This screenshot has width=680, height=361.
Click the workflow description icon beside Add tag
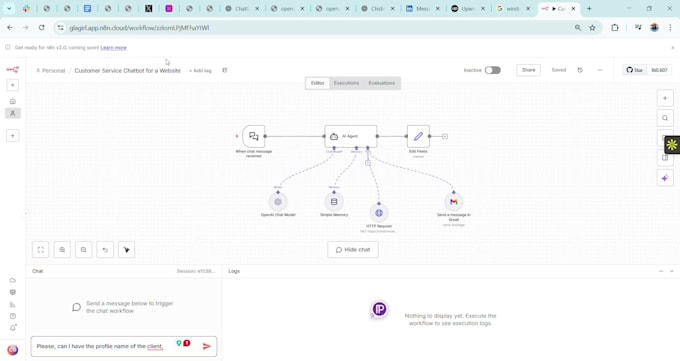225,70
